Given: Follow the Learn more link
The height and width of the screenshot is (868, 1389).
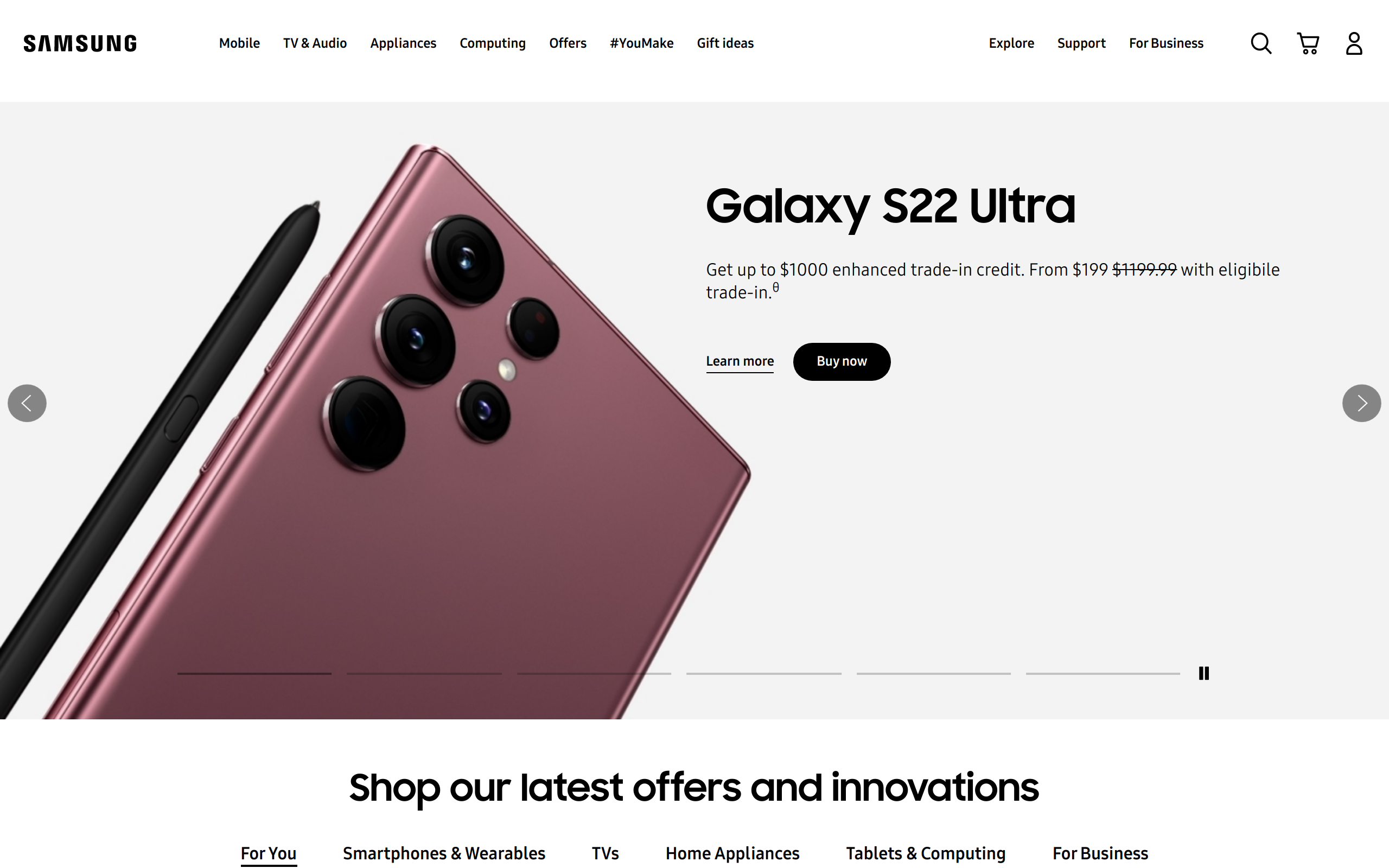Looking at the screenshot, I should [740, 362].
